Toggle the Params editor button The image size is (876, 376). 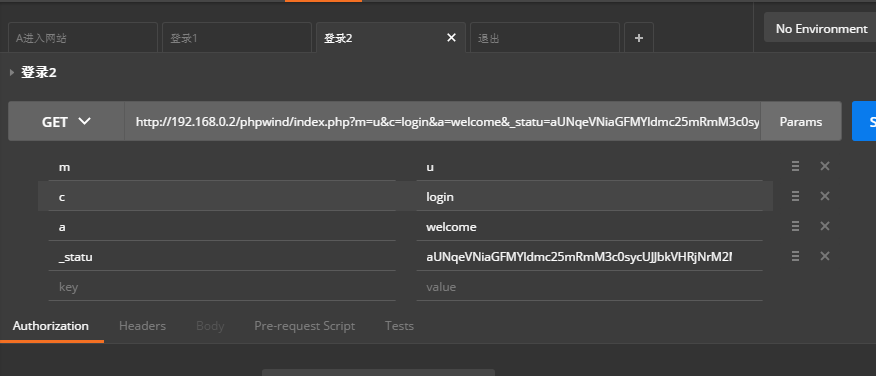(801, 121)
